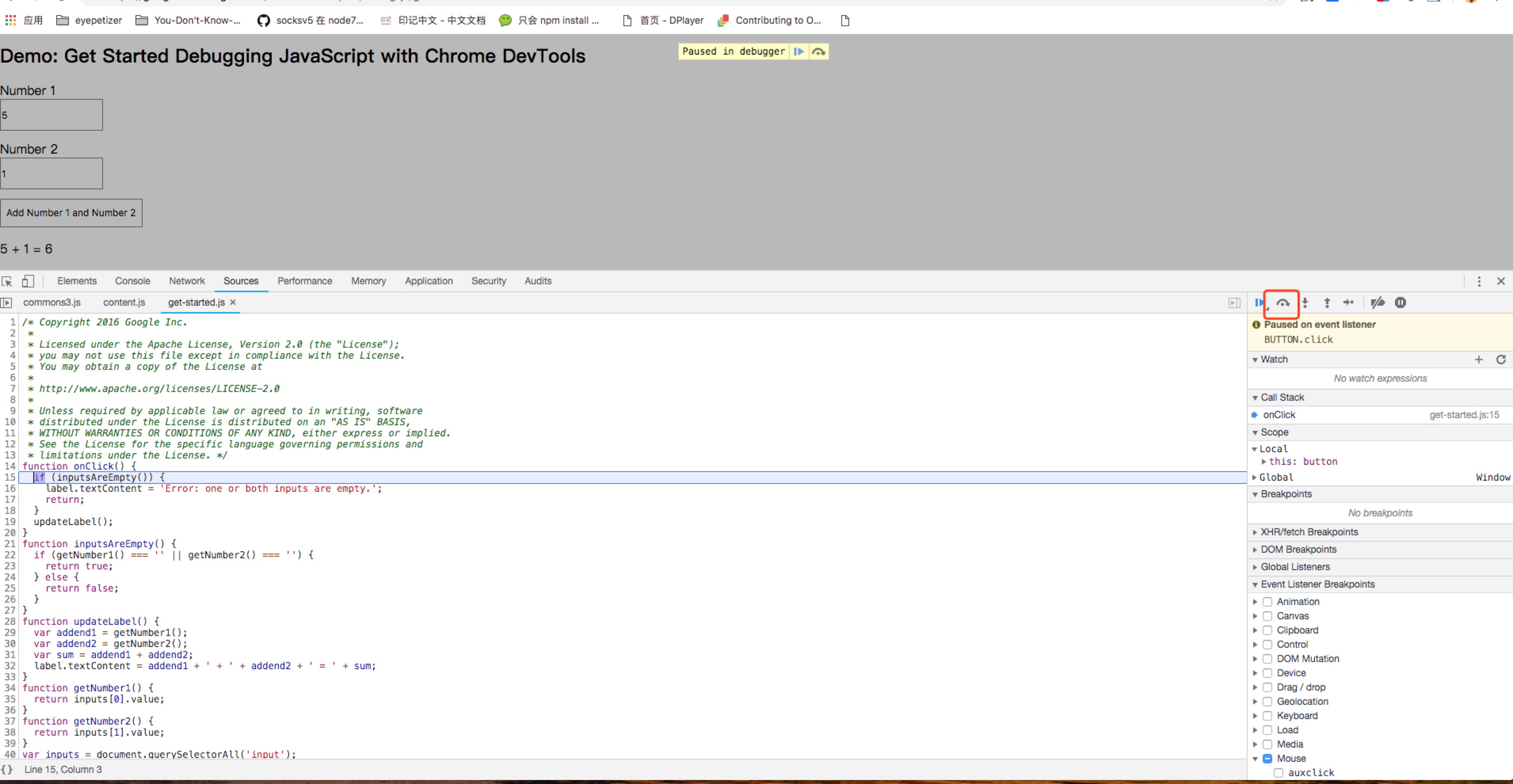Close the get-started.js file tab

[232, 302]
